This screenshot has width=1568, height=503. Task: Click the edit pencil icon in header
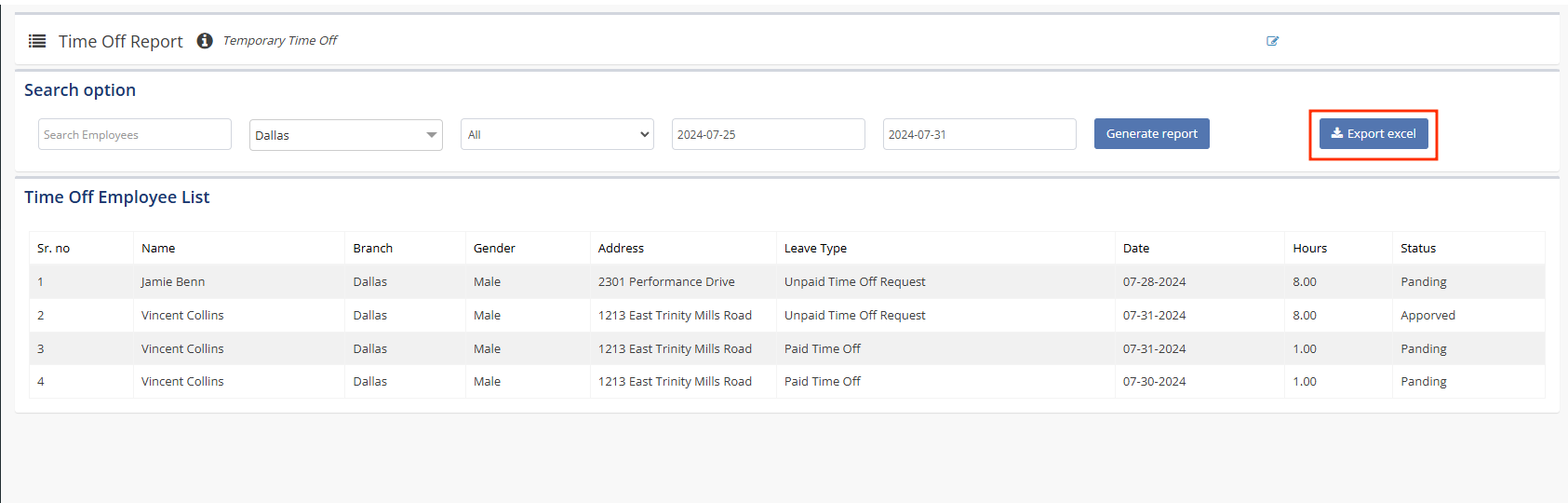coord(1272,41)
